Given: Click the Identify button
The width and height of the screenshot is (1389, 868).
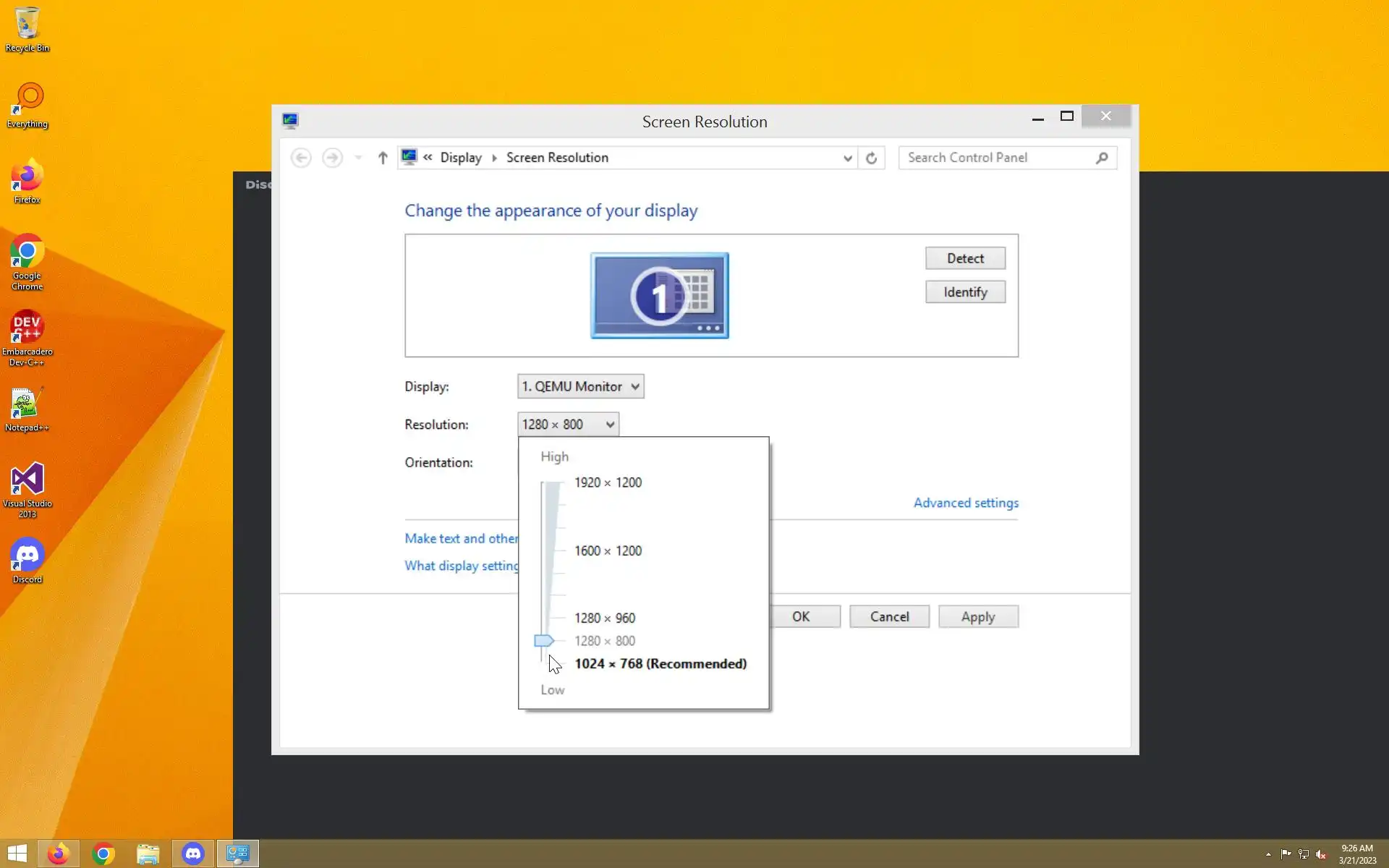Looking at the screenshot, I should click(x=964, y=292).
